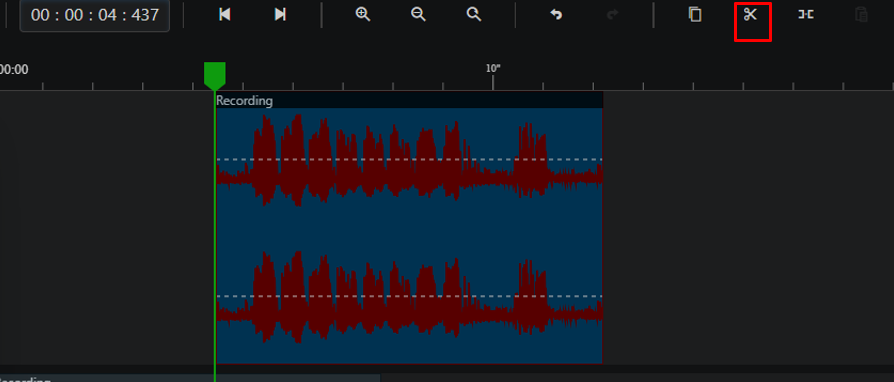
Task: Click the grayed-out Paste icon
Action: (861, 15)
